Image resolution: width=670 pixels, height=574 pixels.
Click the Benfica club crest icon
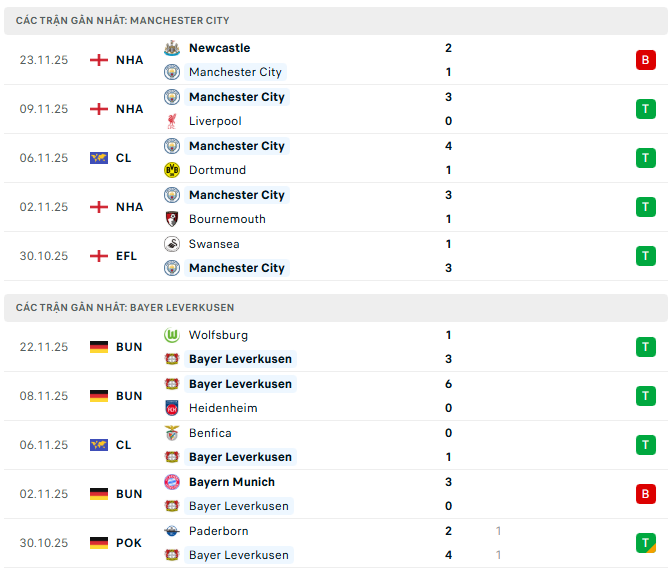[x=171, y=433]
